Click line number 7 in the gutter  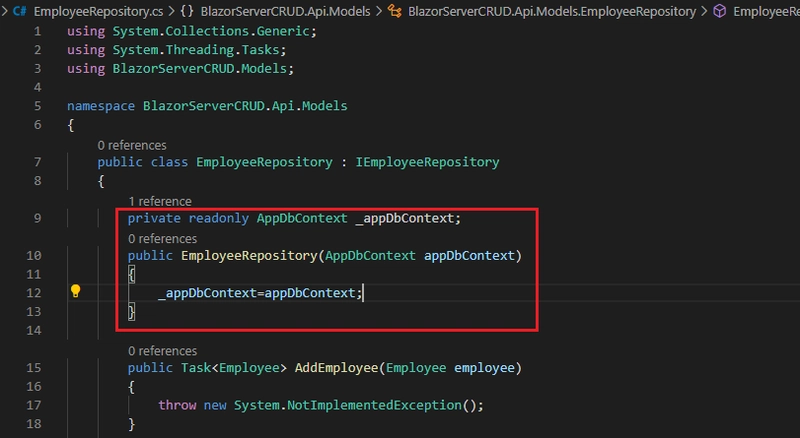36,162
